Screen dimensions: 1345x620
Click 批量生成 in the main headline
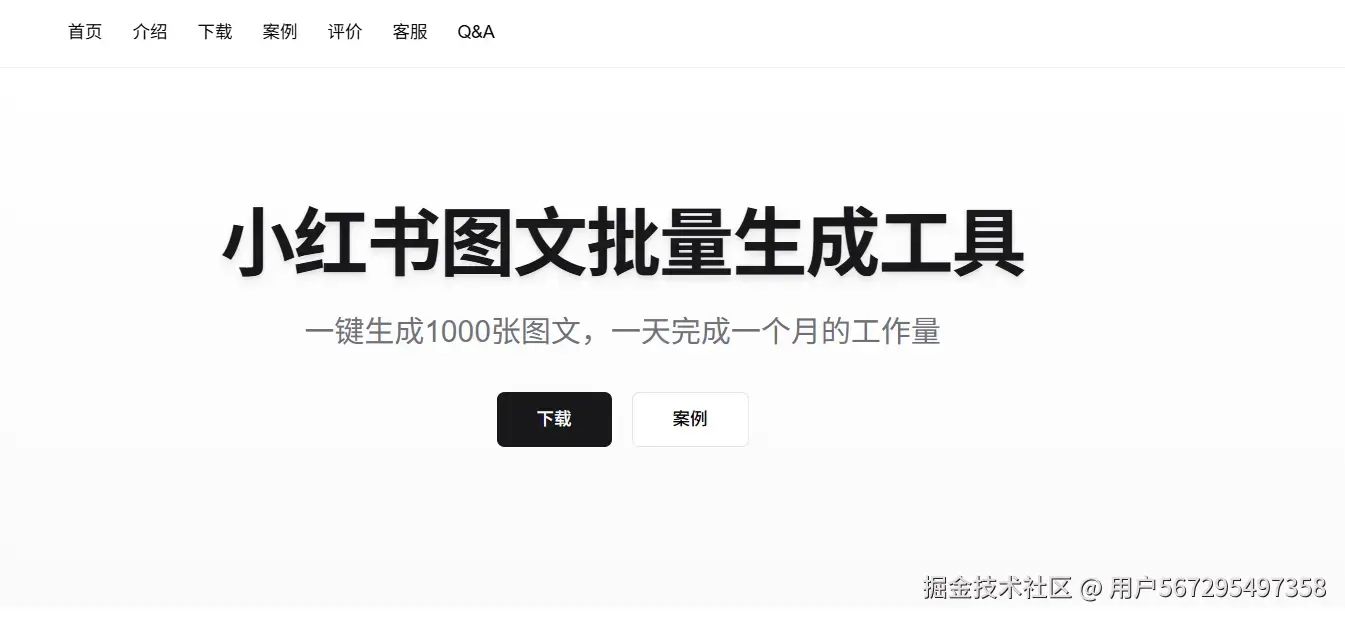[733, 244]
